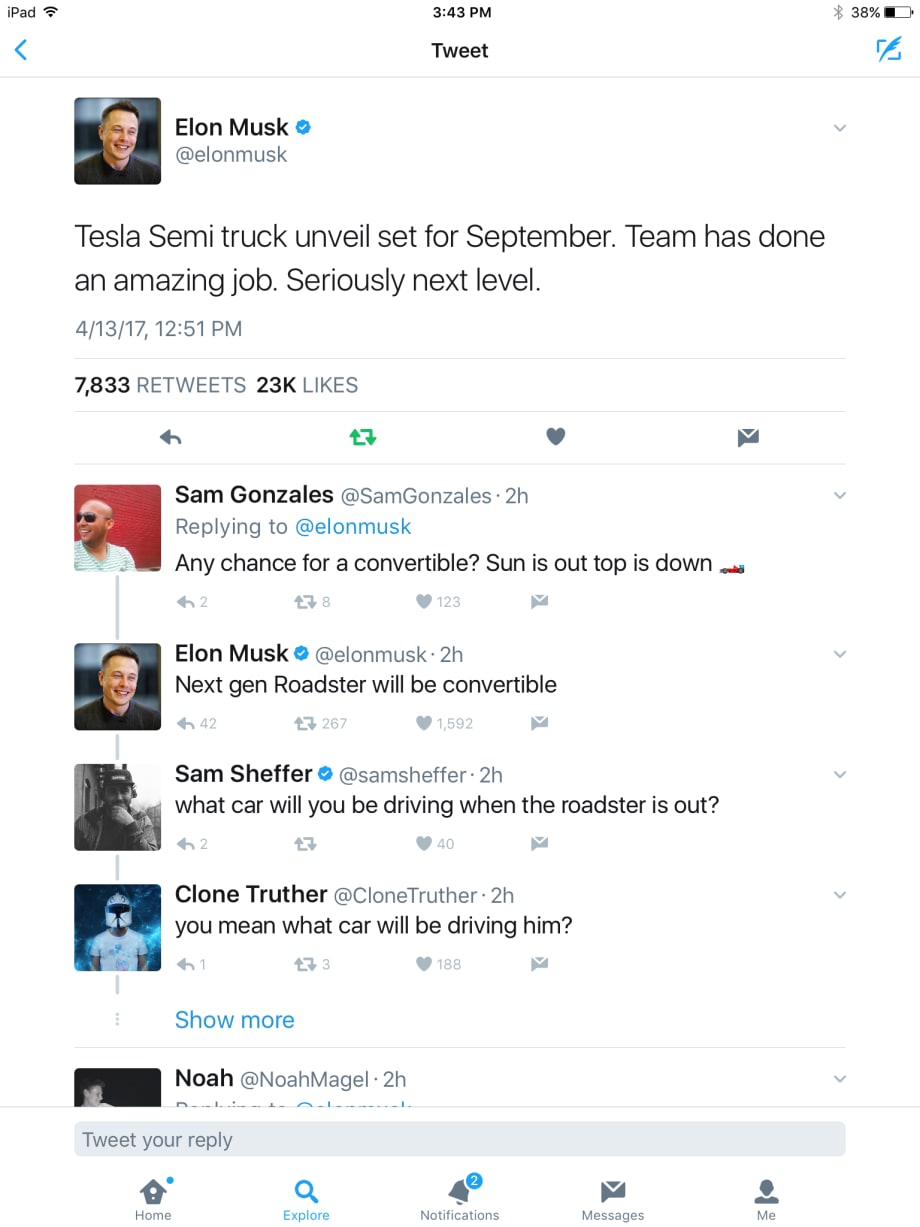Retweet Elon's Next gen Roadster reply
This screenshot has height=1227, width=920.
pos(304,723)
